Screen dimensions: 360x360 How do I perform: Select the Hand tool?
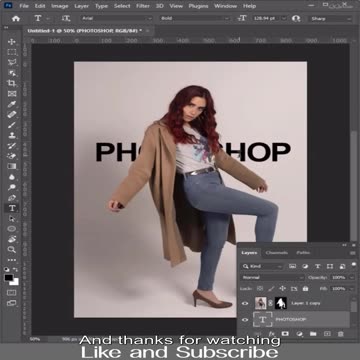point(12,239)
